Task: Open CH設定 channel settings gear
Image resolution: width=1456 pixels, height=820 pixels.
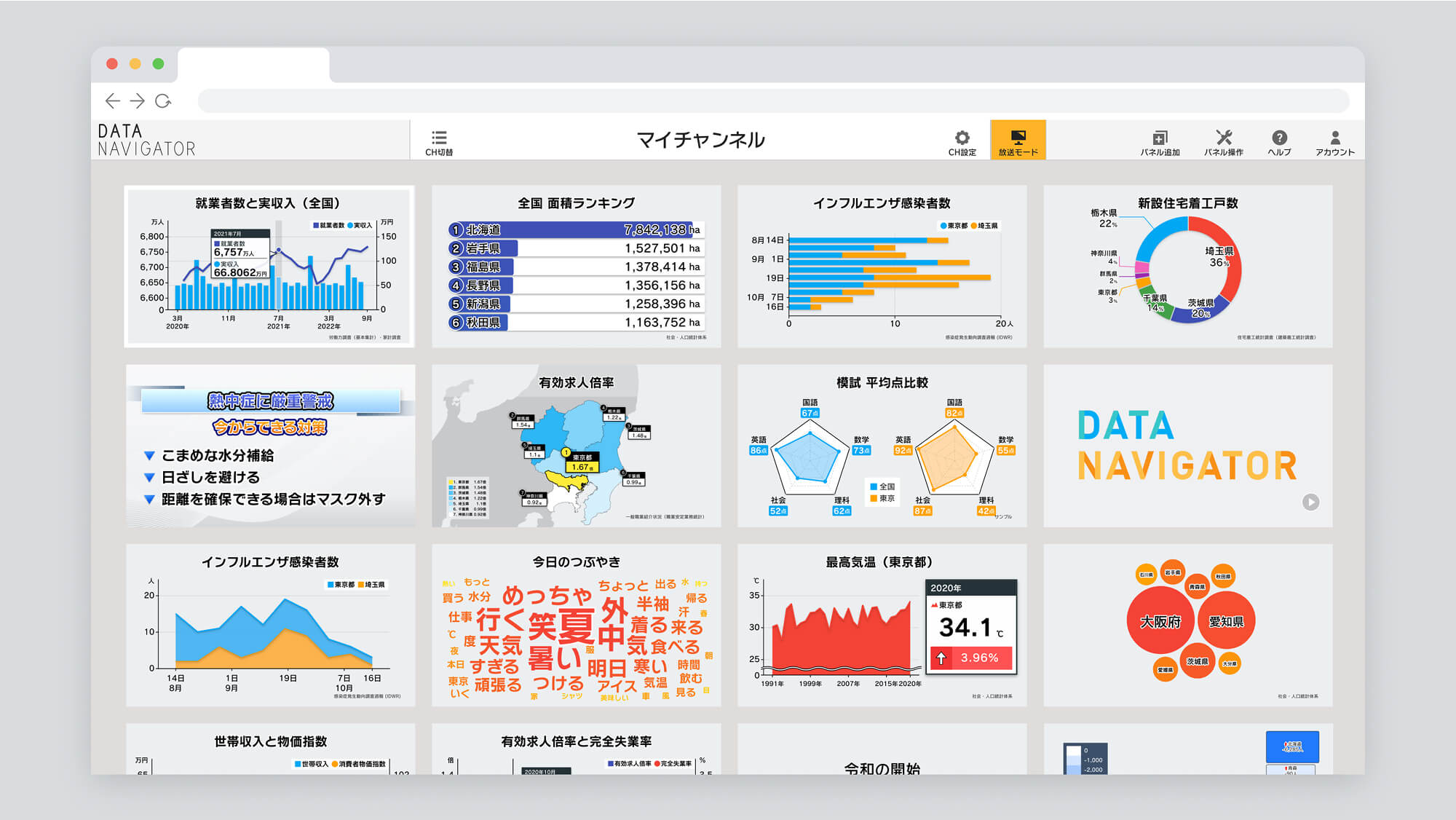Action: (x=962, y=142)
